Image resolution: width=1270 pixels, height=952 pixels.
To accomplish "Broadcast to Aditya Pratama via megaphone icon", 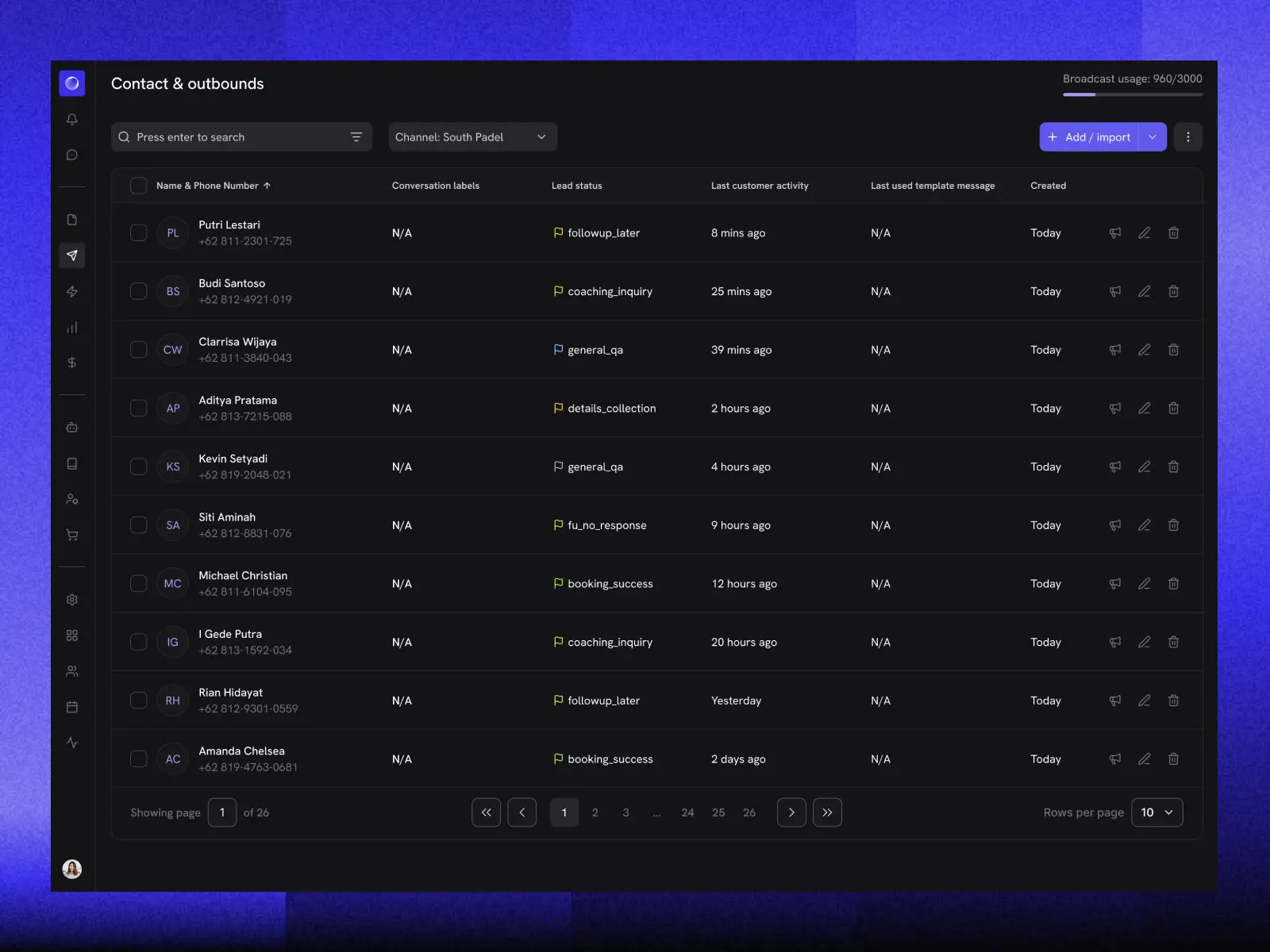I will click(x=1115, y=409).
